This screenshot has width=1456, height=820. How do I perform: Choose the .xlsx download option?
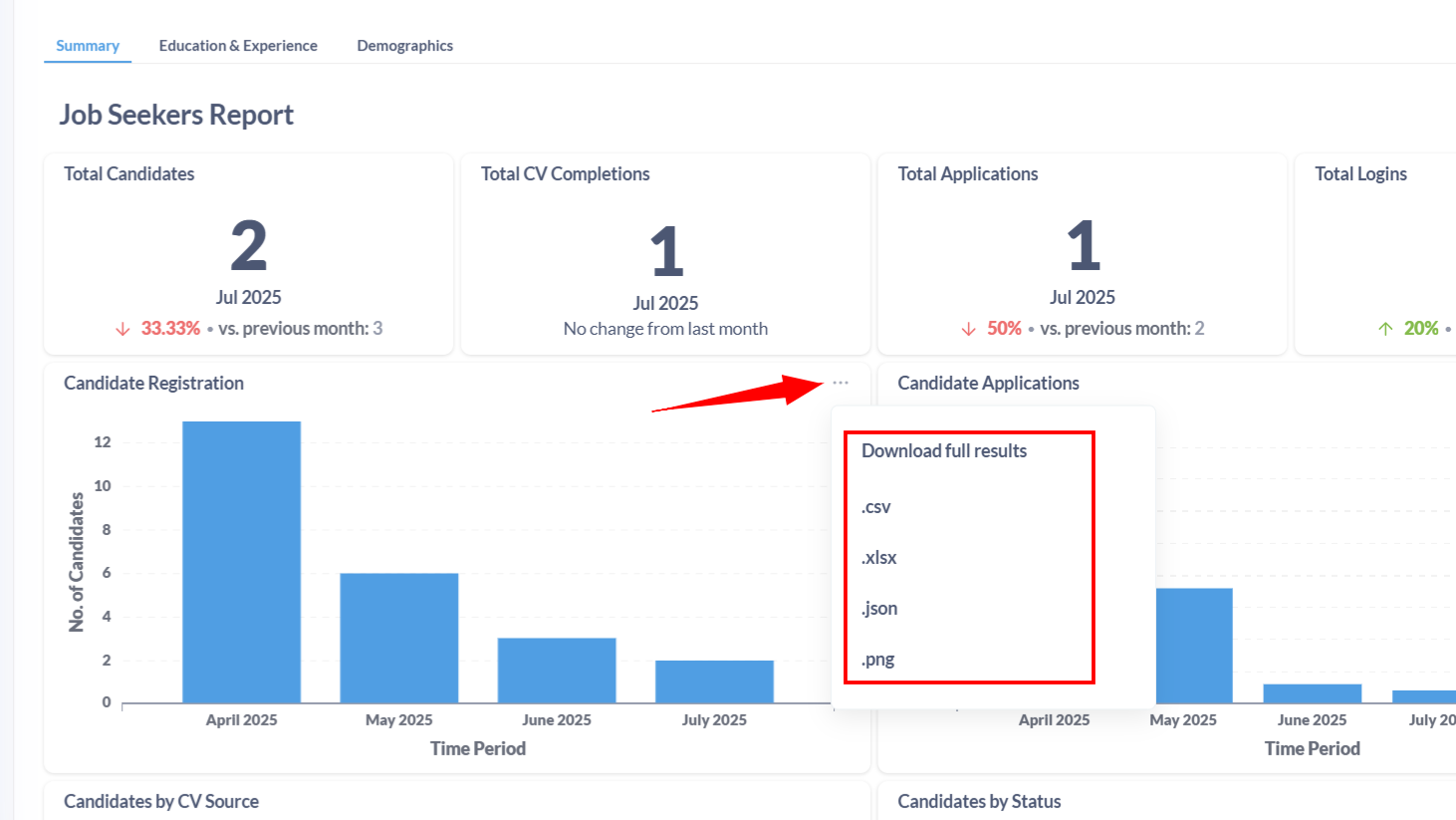[x=879, y=558]
